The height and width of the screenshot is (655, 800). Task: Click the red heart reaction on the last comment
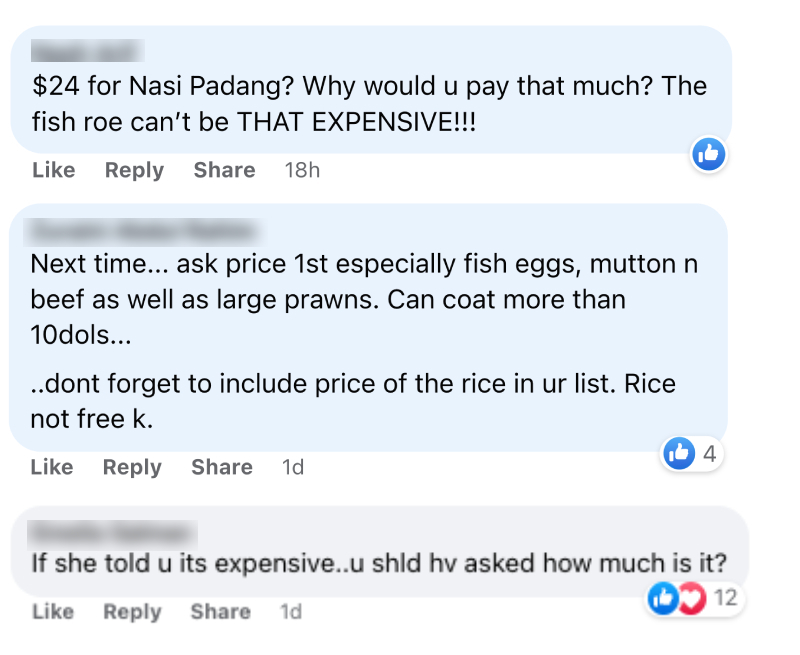(x=692, y=598)
